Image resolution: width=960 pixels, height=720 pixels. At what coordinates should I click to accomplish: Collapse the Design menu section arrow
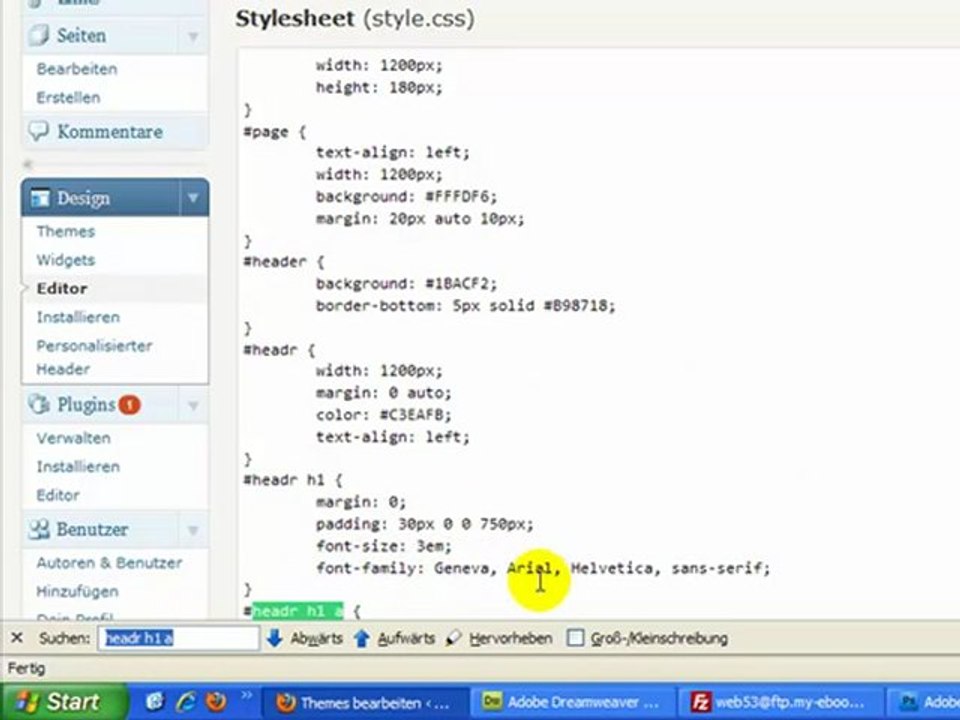[193, 198]
